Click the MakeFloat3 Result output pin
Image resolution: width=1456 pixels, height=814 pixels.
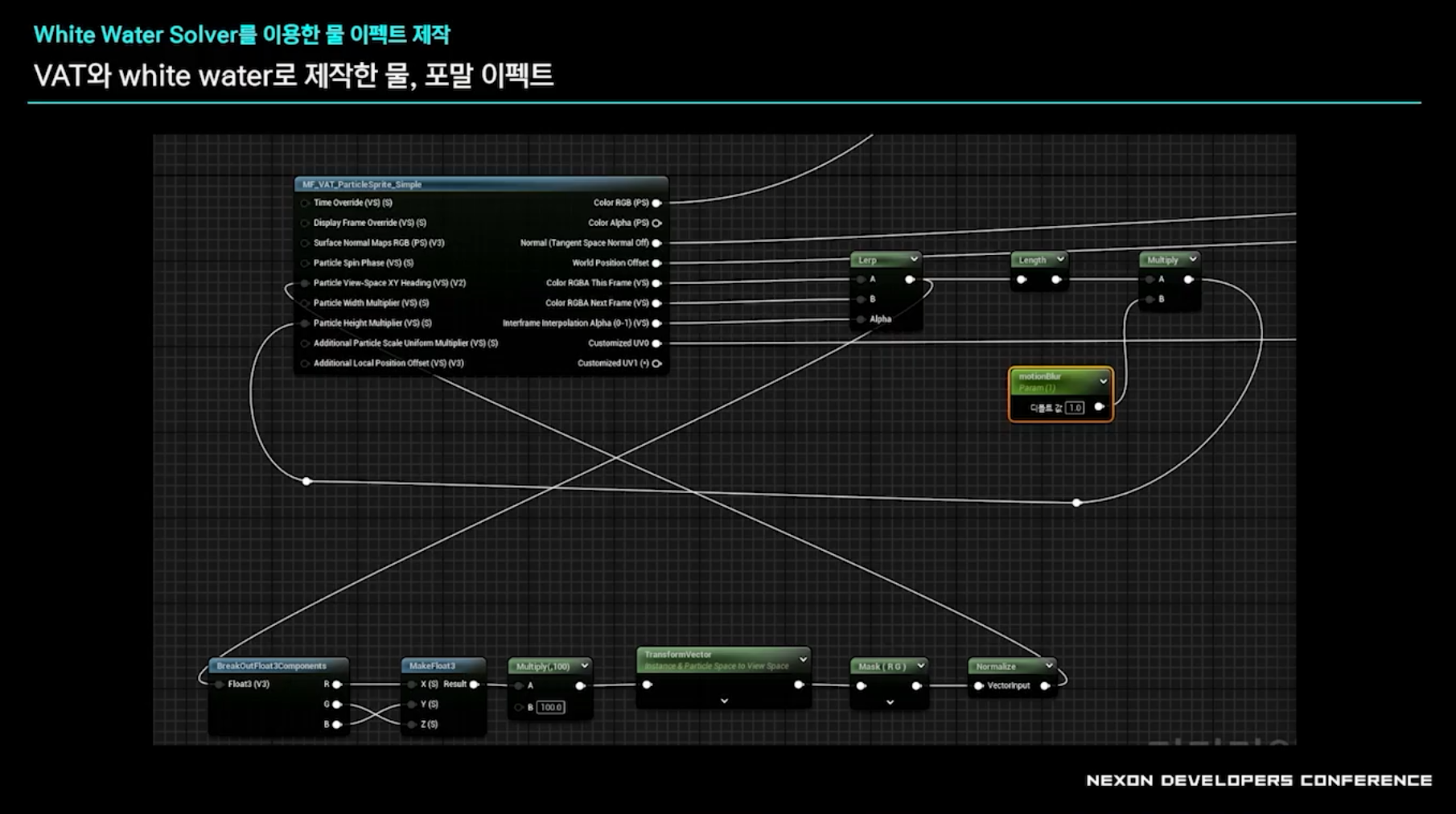coord(474,684)
